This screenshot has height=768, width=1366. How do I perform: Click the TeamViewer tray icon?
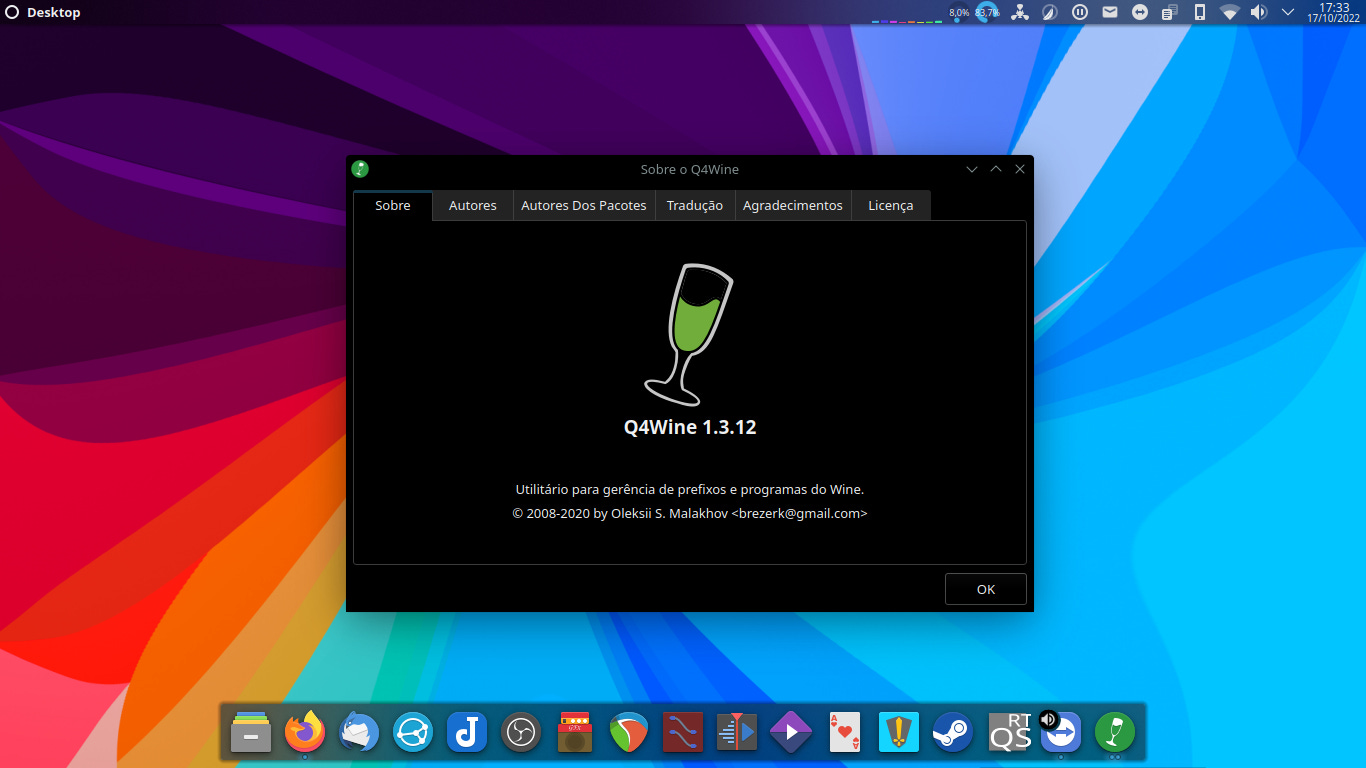pos(1140,13)
